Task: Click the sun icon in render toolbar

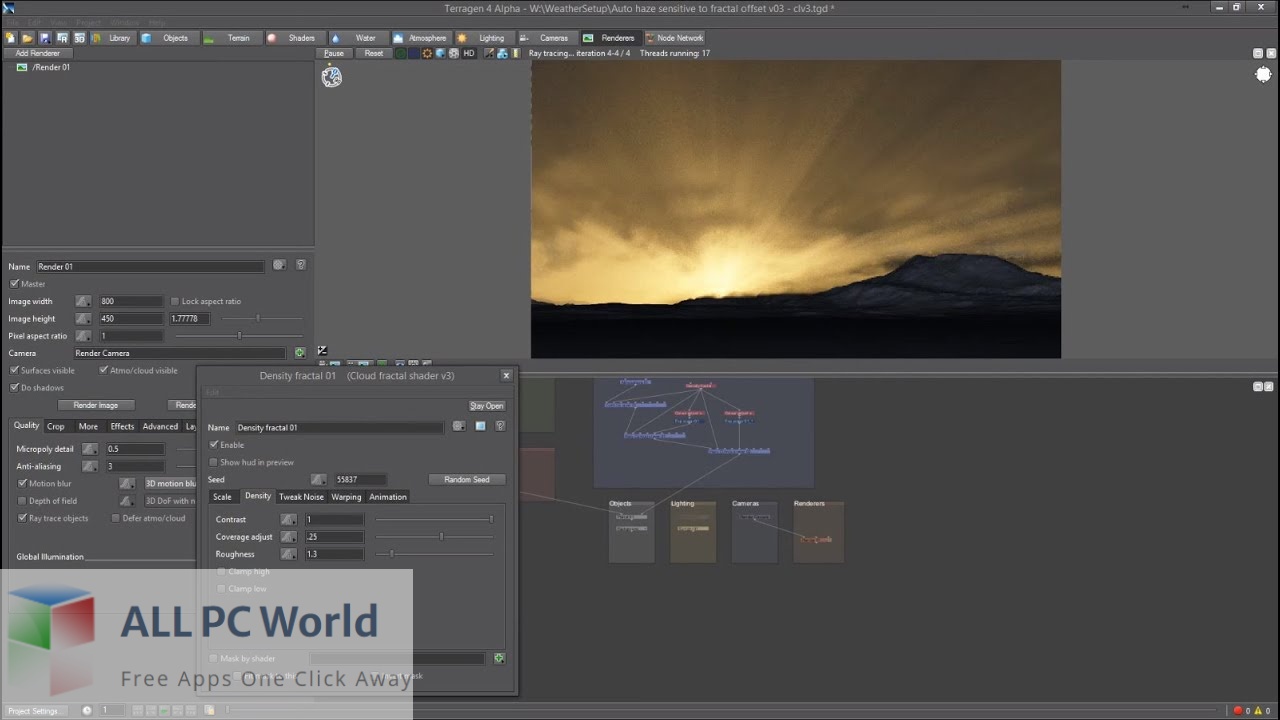Action: (427, 53)
